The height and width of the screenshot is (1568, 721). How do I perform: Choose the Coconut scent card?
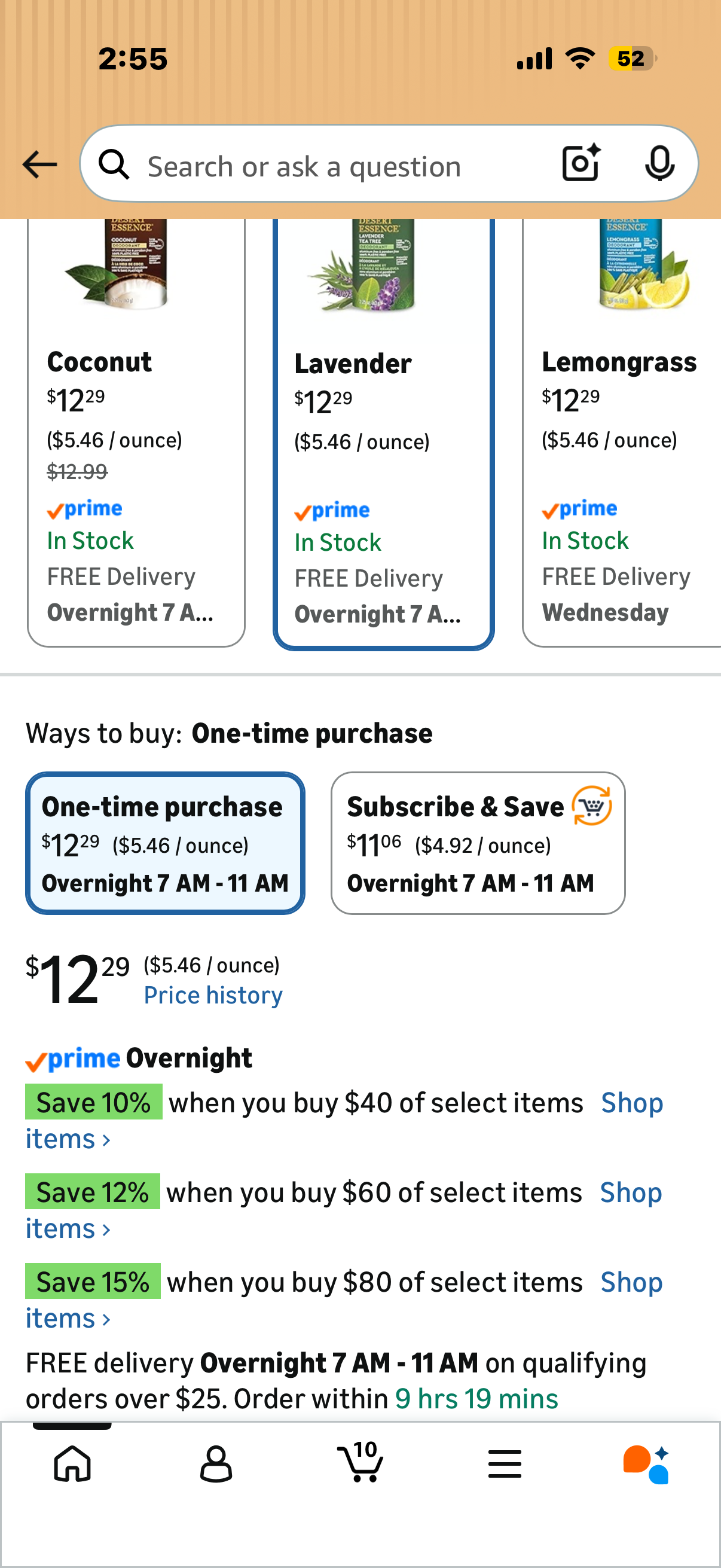(x=136, y=433)
